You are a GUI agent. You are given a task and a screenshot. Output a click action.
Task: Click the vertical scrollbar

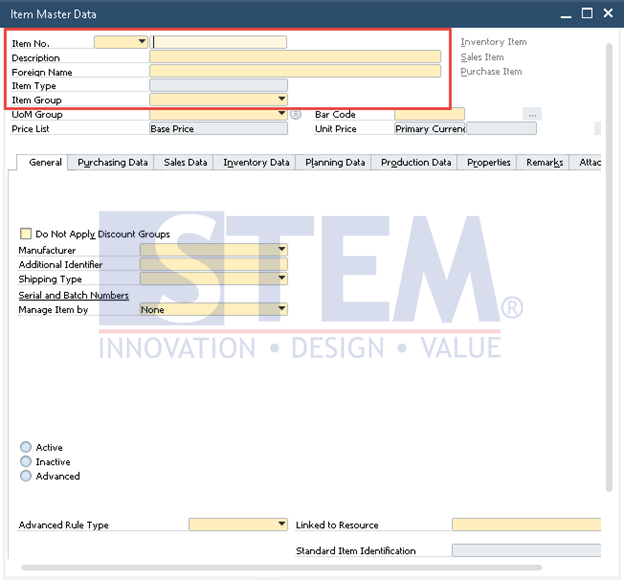(609, 267)
